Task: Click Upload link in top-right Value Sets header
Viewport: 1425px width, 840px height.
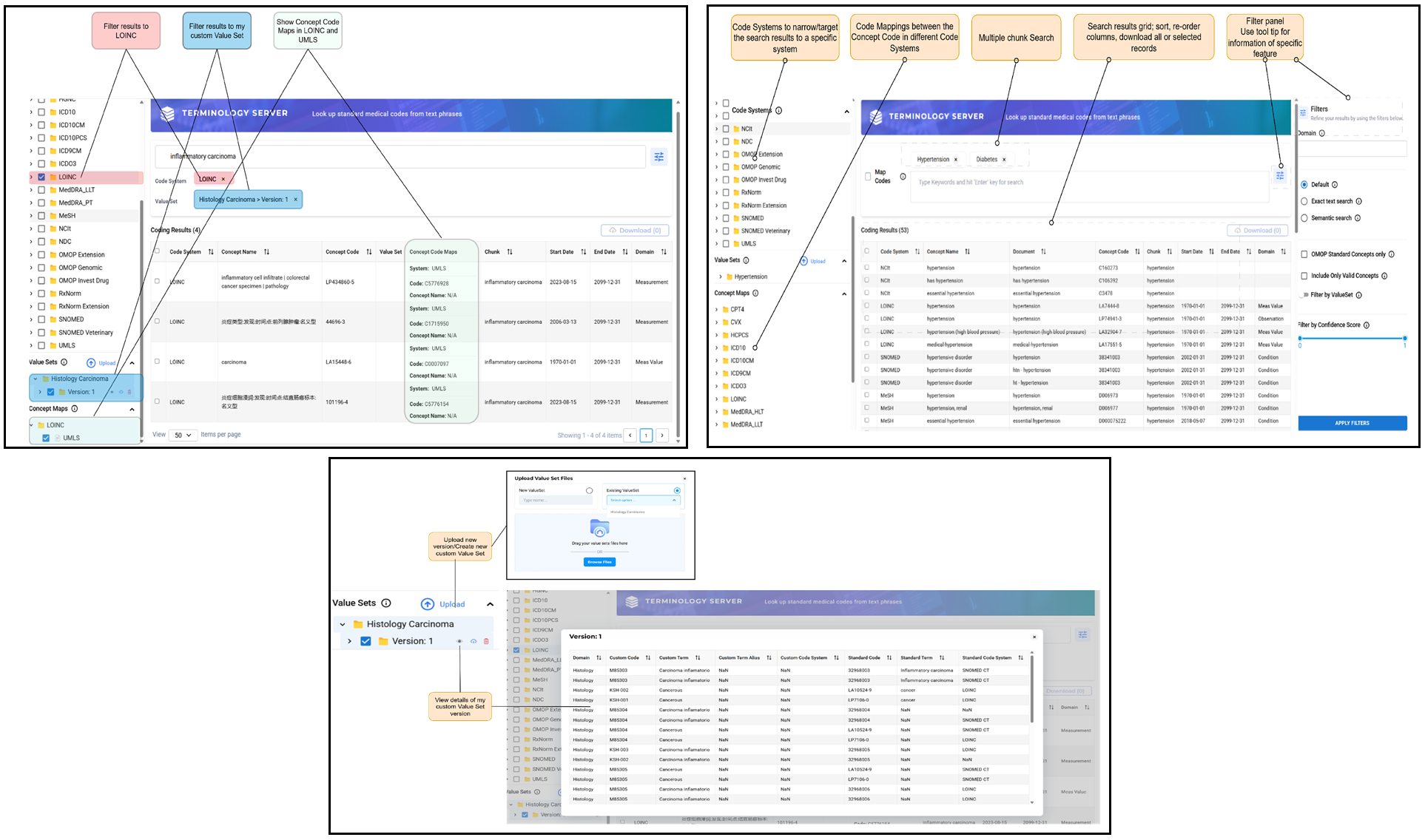Action: tap(818, 261)
